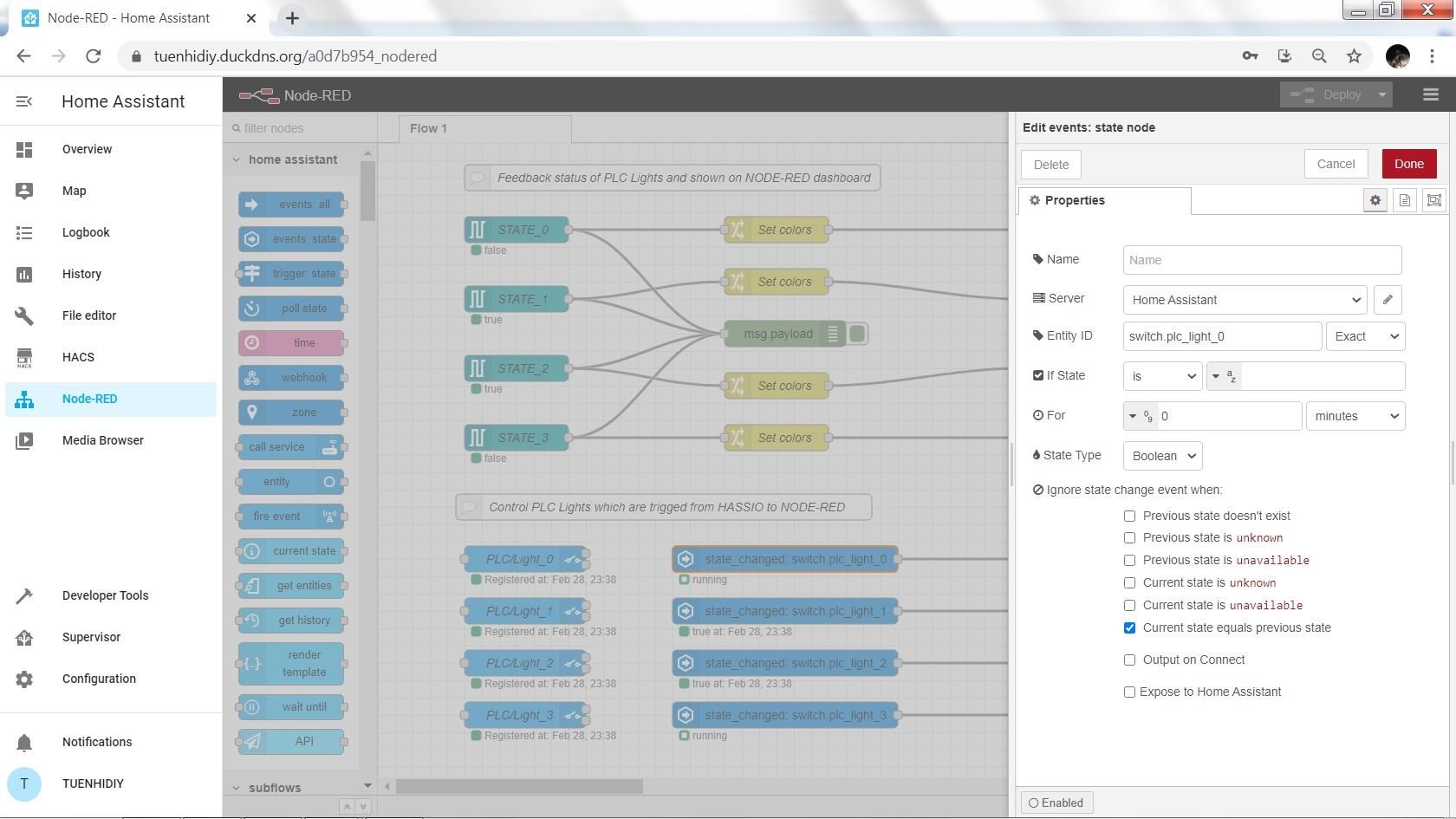1456x819 pixels.
Task: Open the Chrome three-dot menu
Action: point(1432,56)
